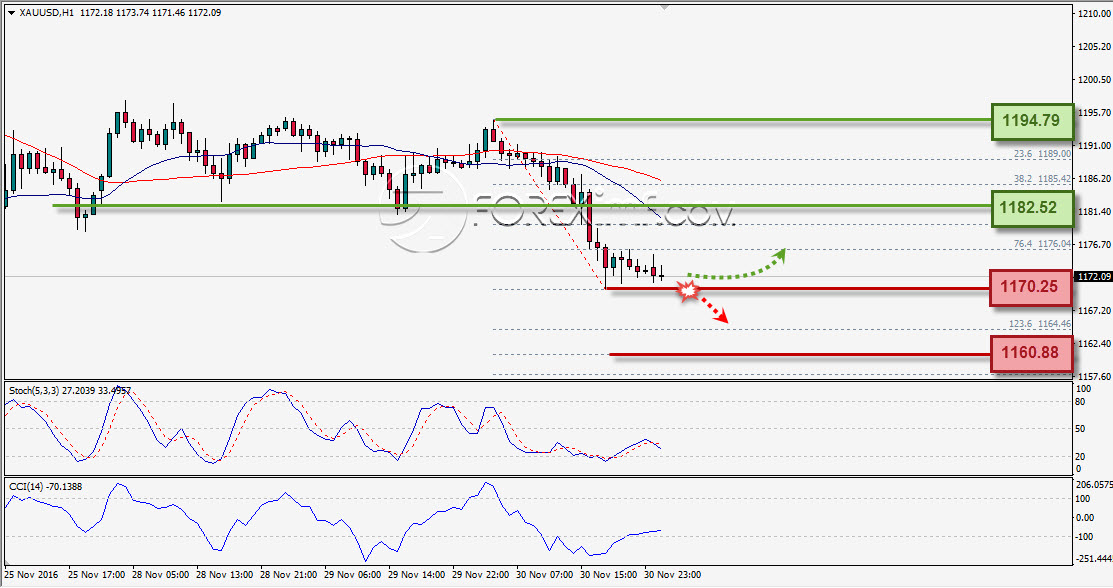Click the 1210.00 price axis label
The width and height of the screenshot is (1113, 588).
point(1094,14)
